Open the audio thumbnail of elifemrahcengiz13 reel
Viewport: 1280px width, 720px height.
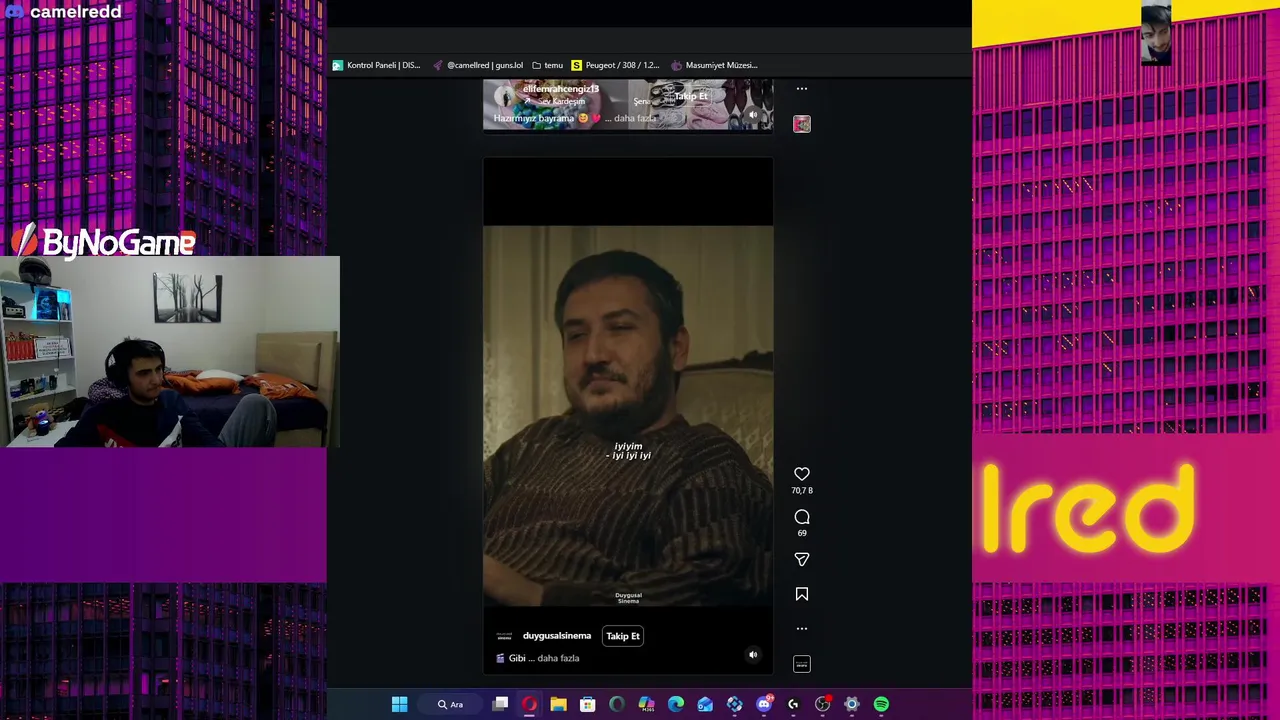pyautogui.click(x=801, y=124)
